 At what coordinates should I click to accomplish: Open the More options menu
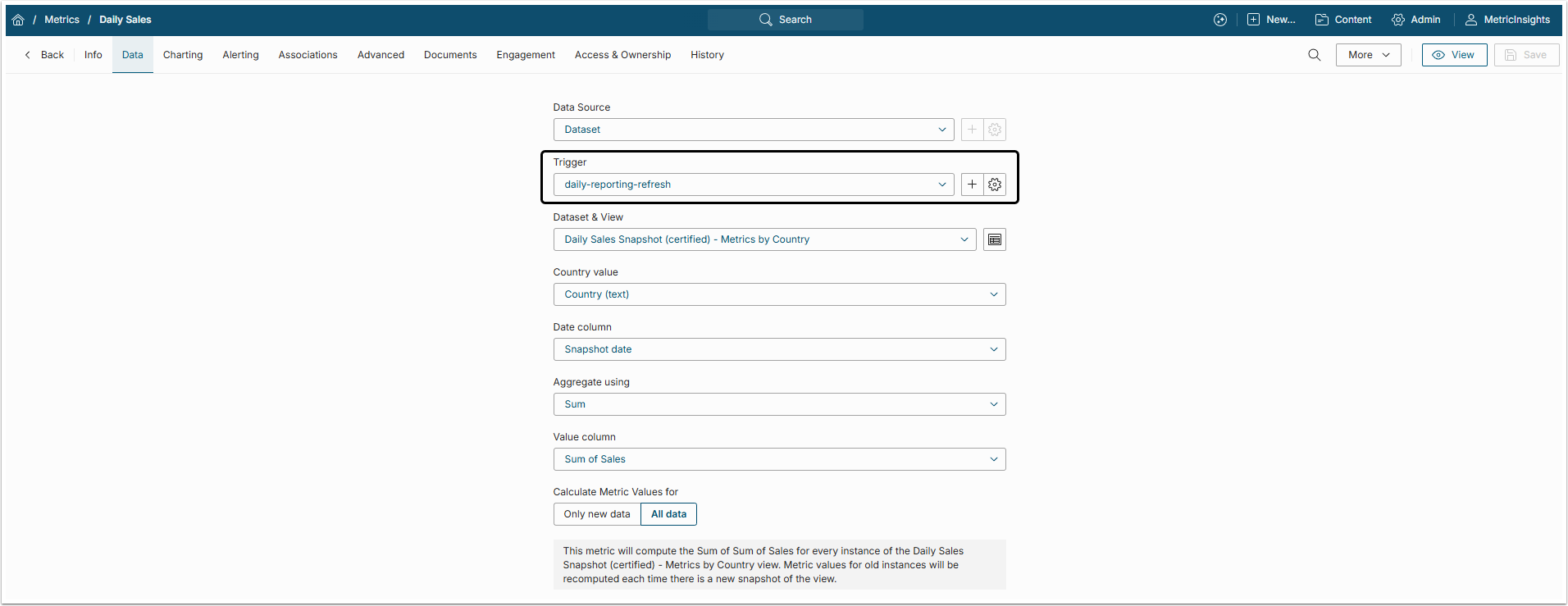[x=1368, y=55]
